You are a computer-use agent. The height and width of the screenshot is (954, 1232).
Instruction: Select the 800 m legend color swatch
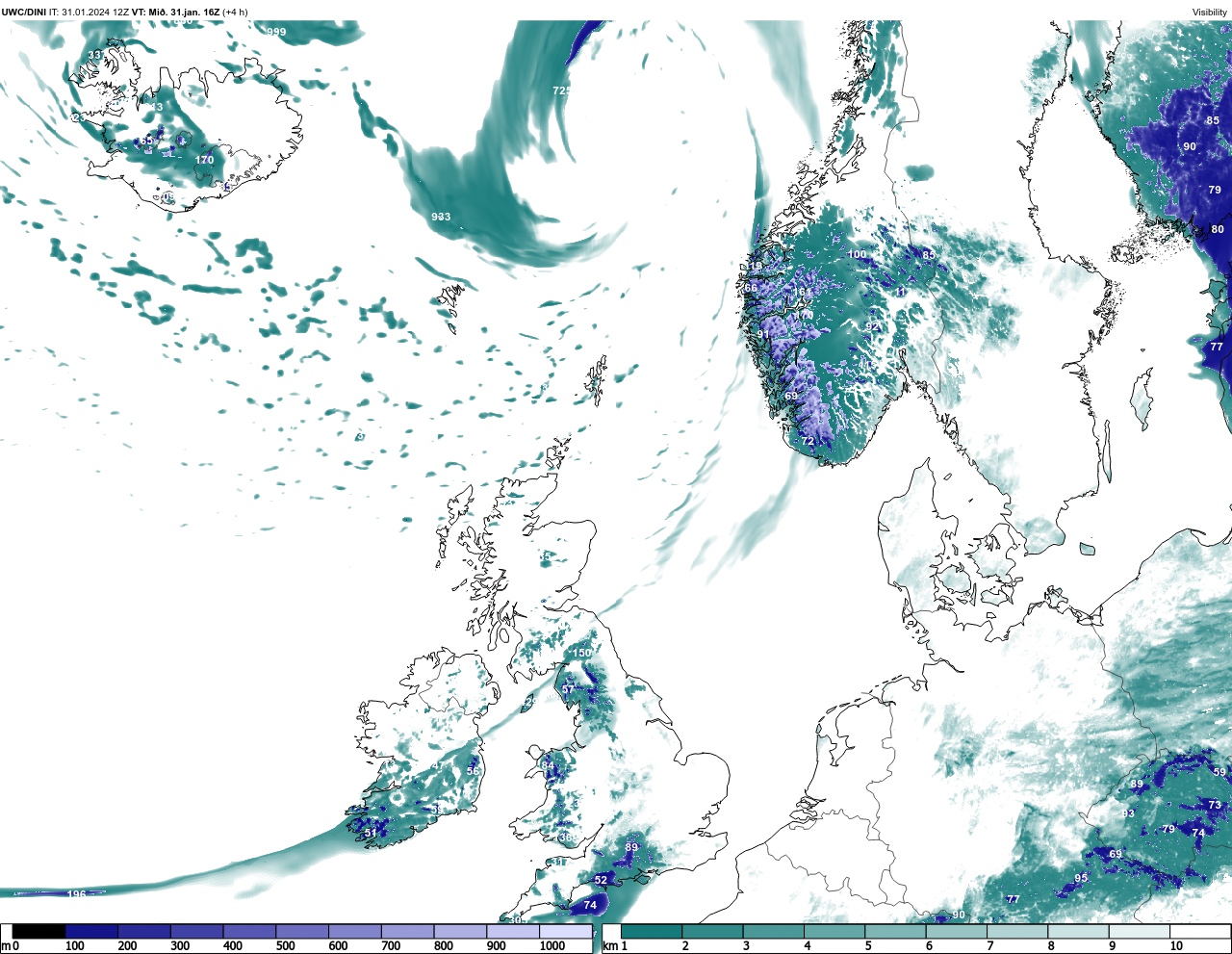[459, 932]
